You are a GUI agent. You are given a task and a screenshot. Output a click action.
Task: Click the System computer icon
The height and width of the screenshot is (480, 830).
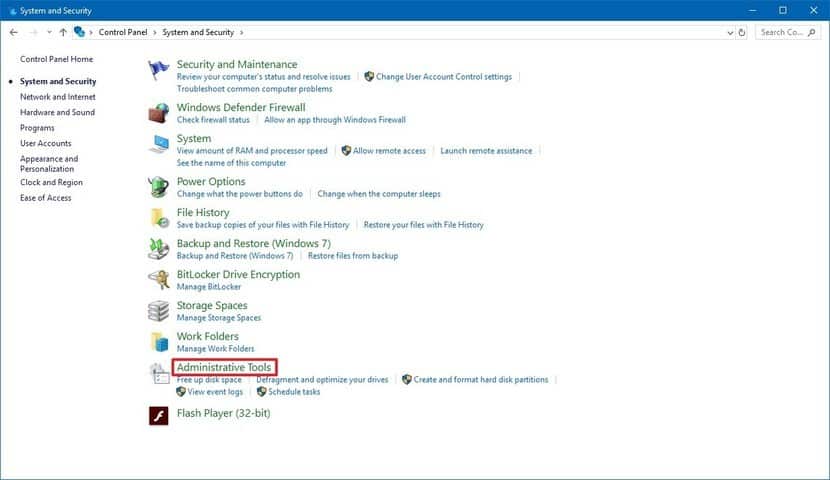[x=159, y=144]
